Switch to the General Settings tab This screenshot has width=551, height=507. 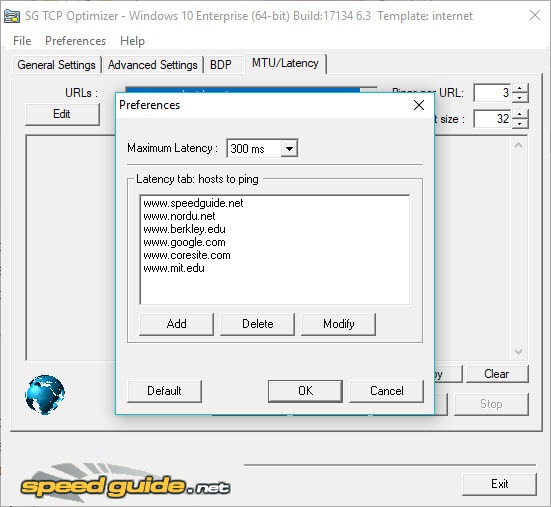(57, 65)
